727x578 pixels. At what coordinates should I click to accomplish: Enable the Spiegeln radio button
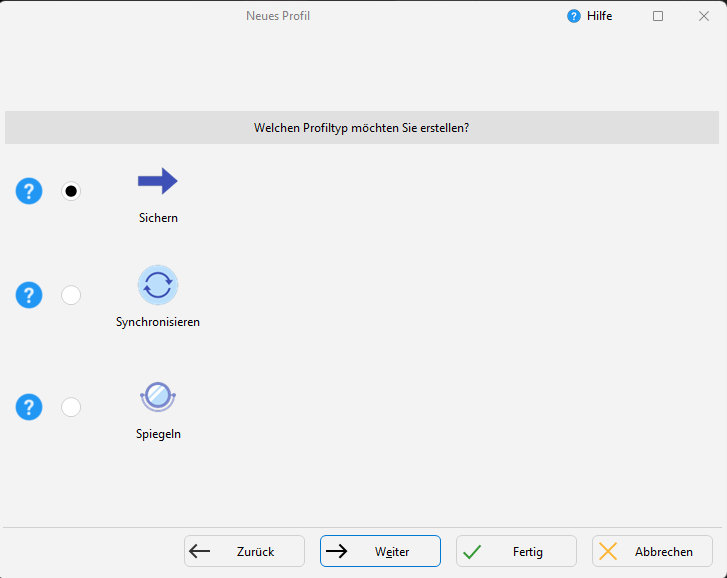coord(71,407)
